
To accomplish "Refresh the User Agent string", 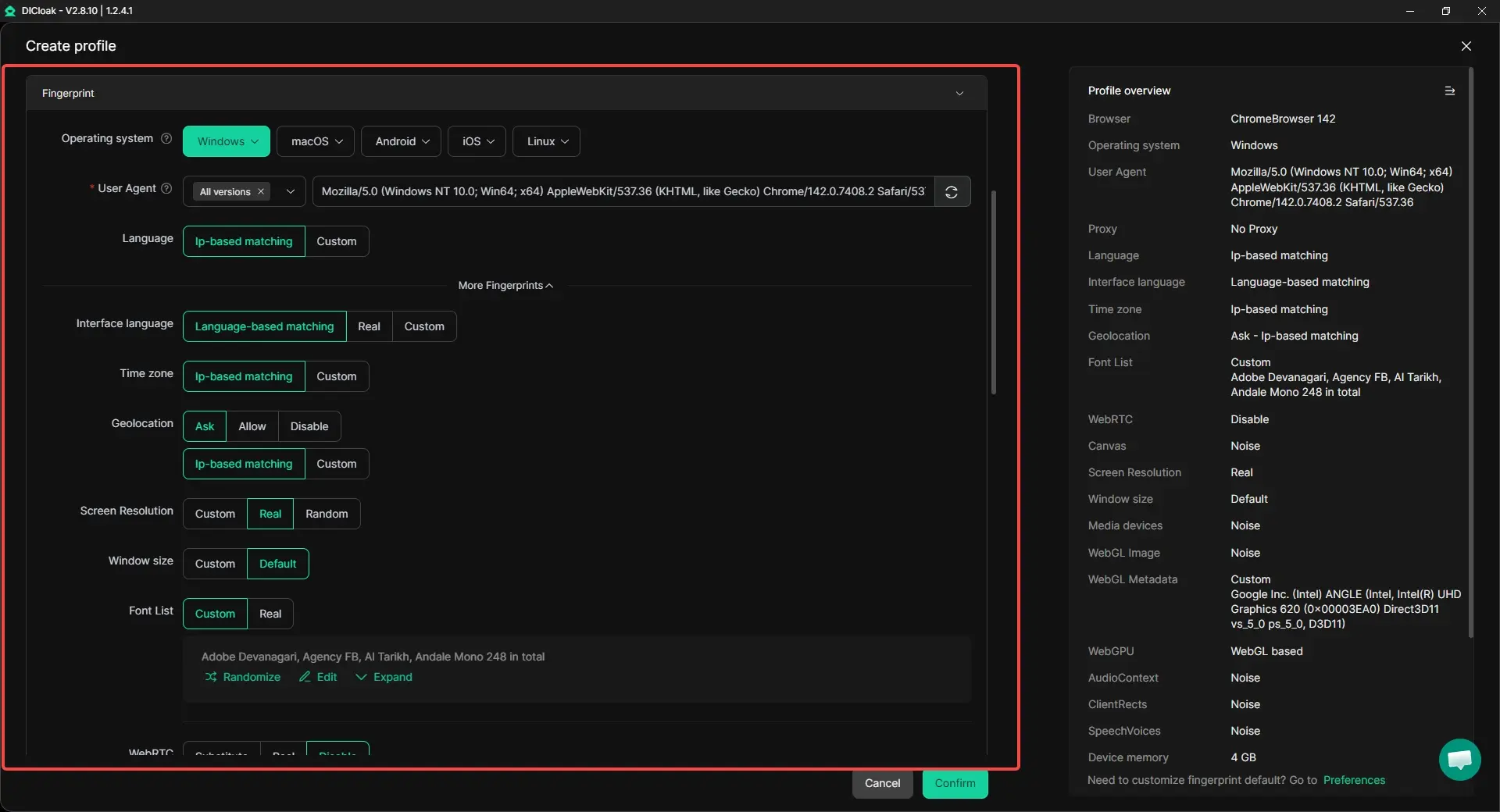I will [952, 192].
